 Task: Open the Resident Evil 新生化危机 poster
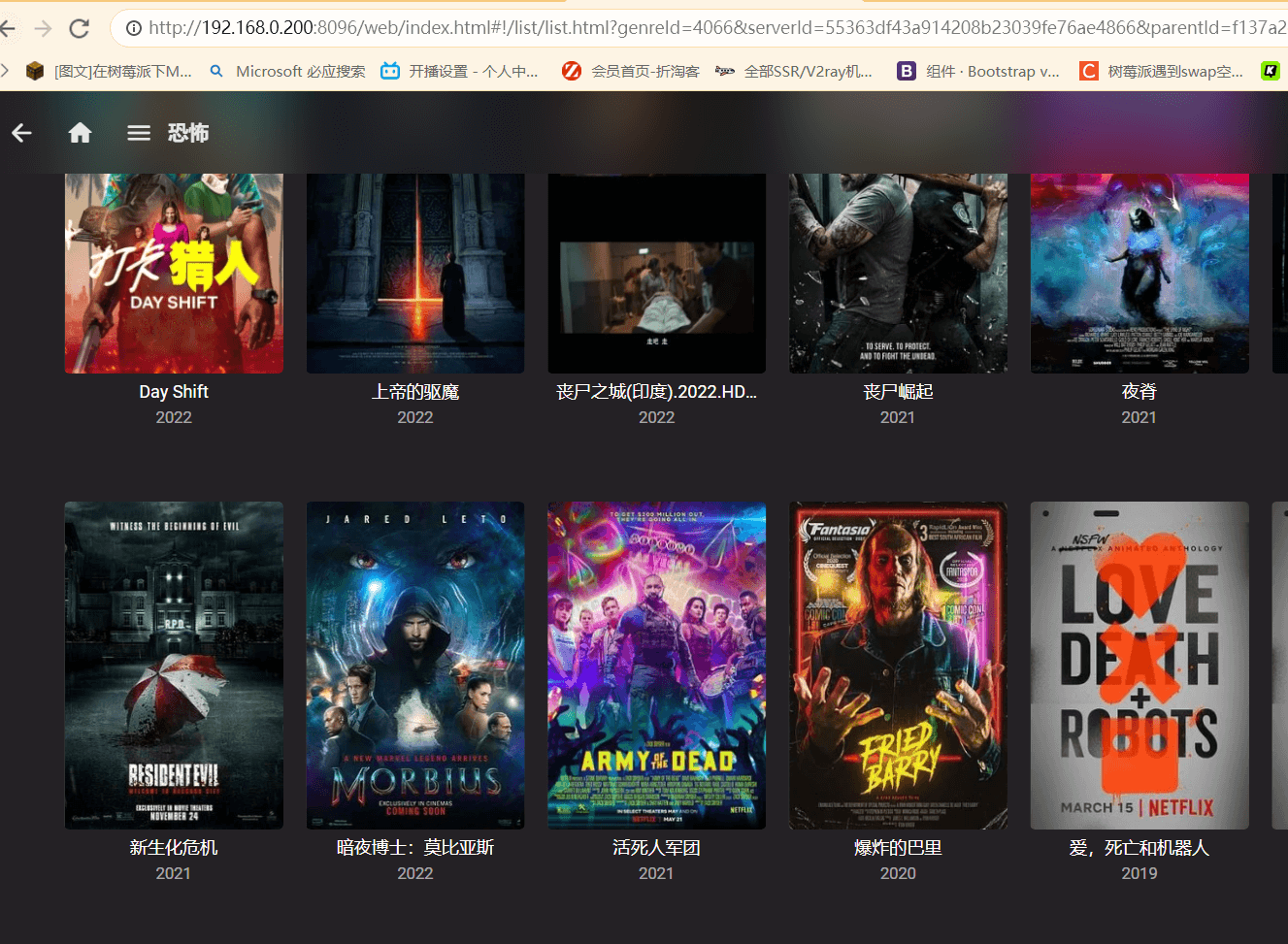tap(174, 666)
